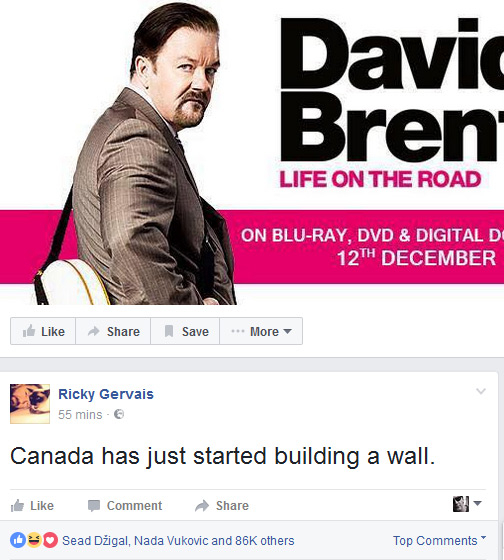Click the page Share arrow icon
Image resolution: width=504 pixels, height=560 pixels.
click(94, 331)
